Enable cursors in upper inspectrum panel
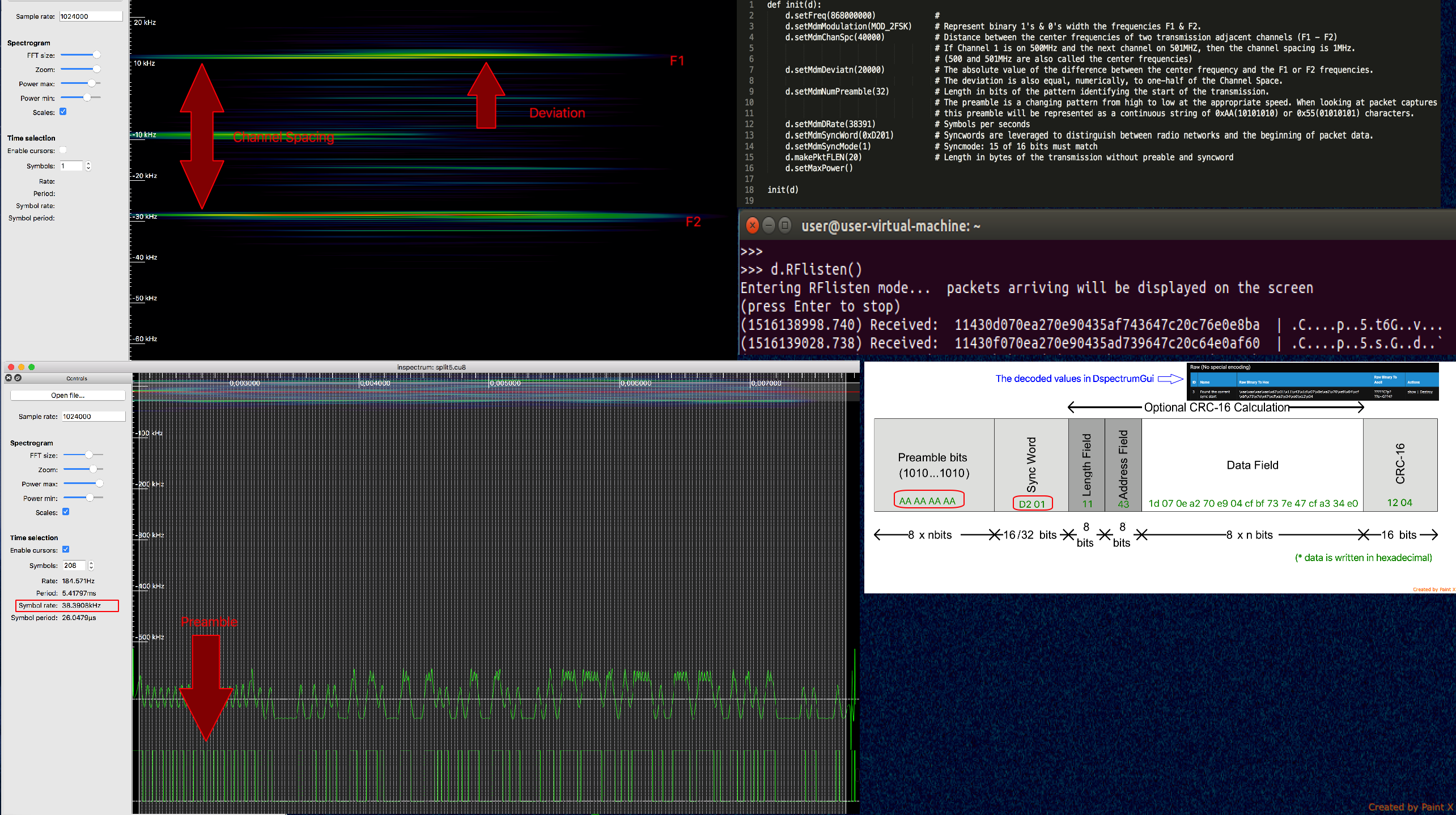 point(63,150)
